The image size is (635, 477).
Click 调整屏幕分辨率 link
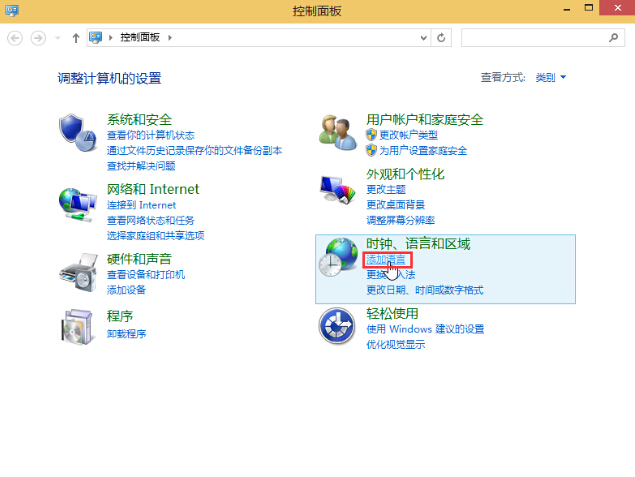[400, 220]
